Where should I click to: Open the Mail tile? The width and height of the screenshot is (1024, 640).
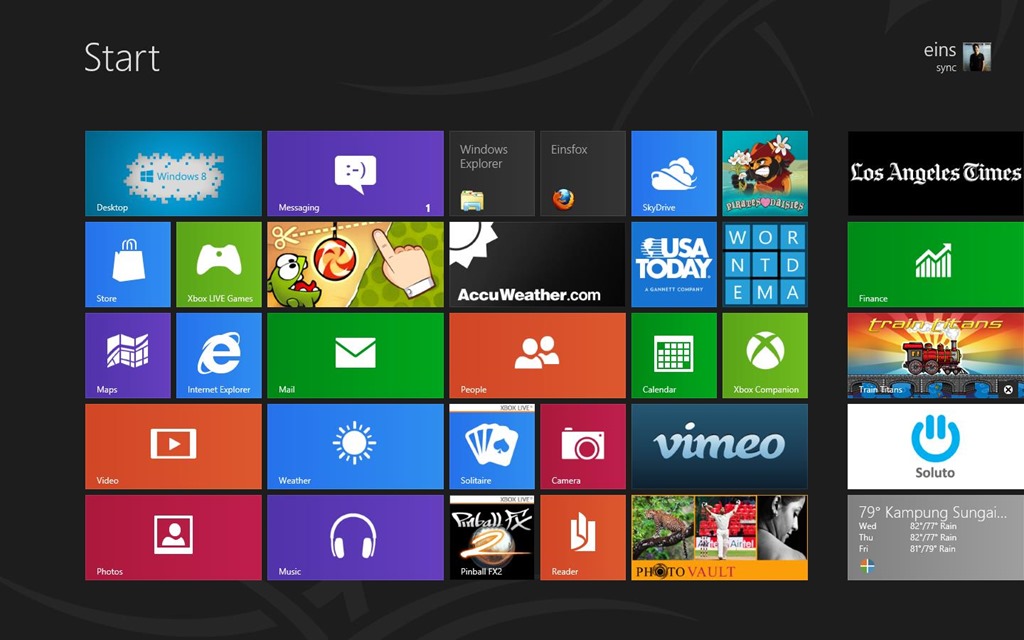coord(355,355)
